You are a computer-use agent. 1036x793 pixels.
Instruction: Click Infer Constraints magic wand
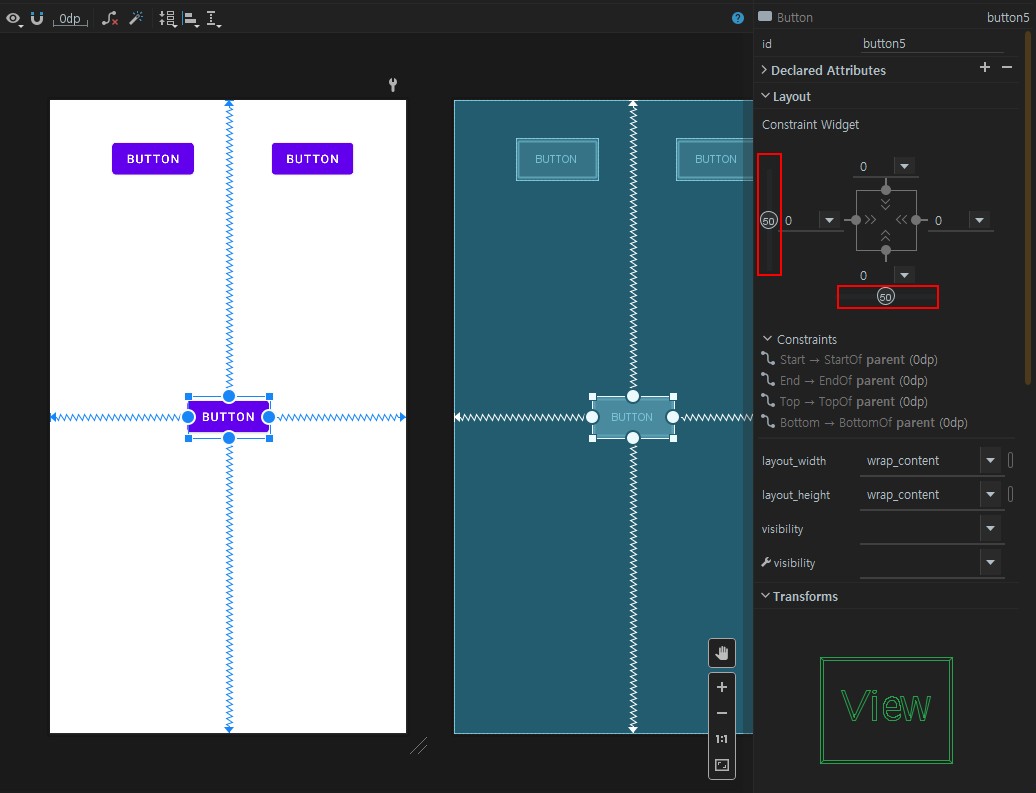pyautogui.click(x=136, y=19)
